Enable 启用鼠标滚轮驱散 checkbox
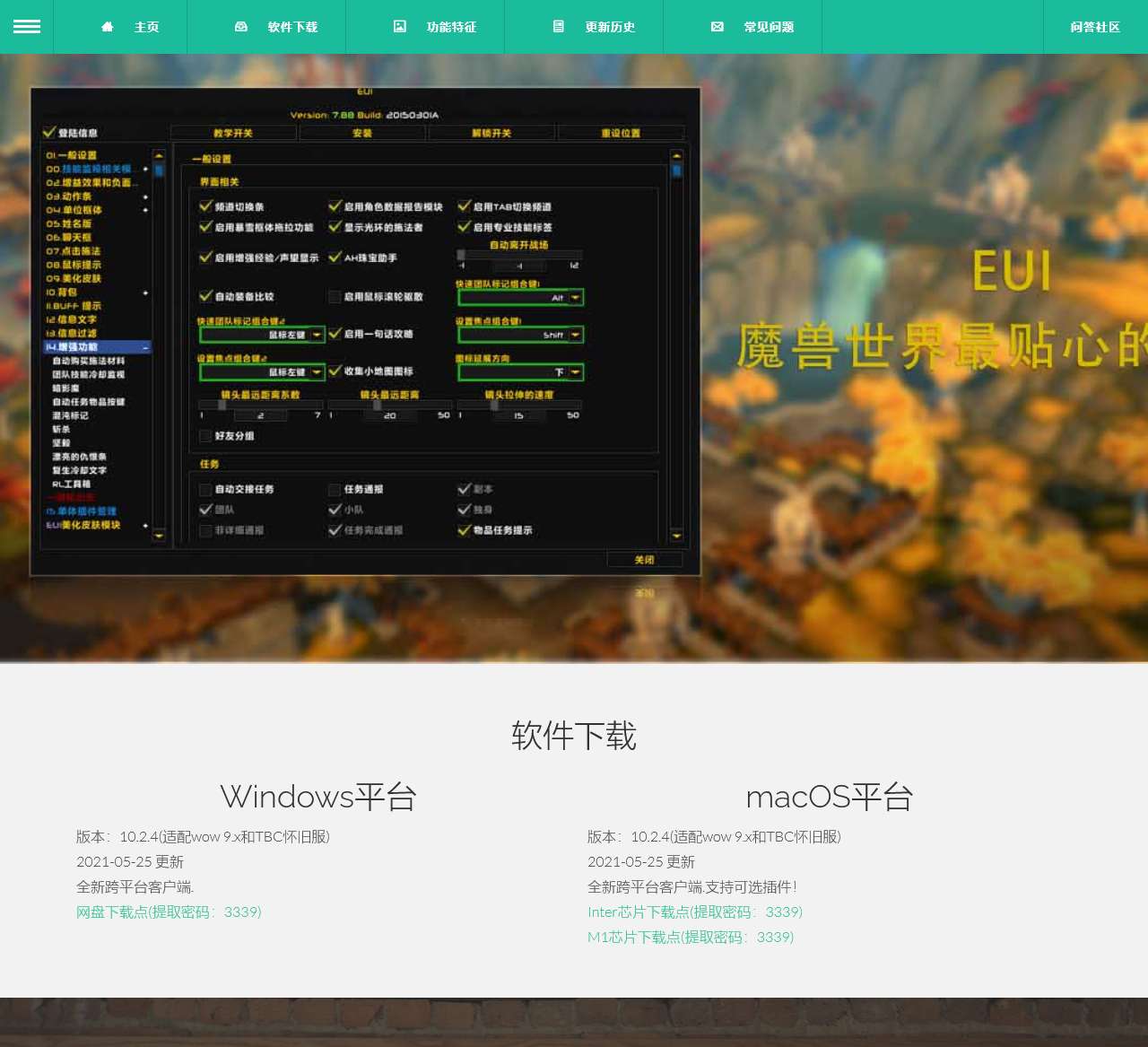The image size is (1148, 1047). pyautogui.click(x=335, y=296)
